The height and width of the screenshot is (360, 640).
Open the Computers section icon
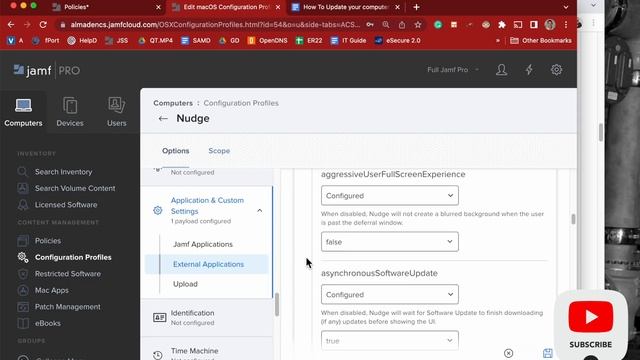coord(23,106)
